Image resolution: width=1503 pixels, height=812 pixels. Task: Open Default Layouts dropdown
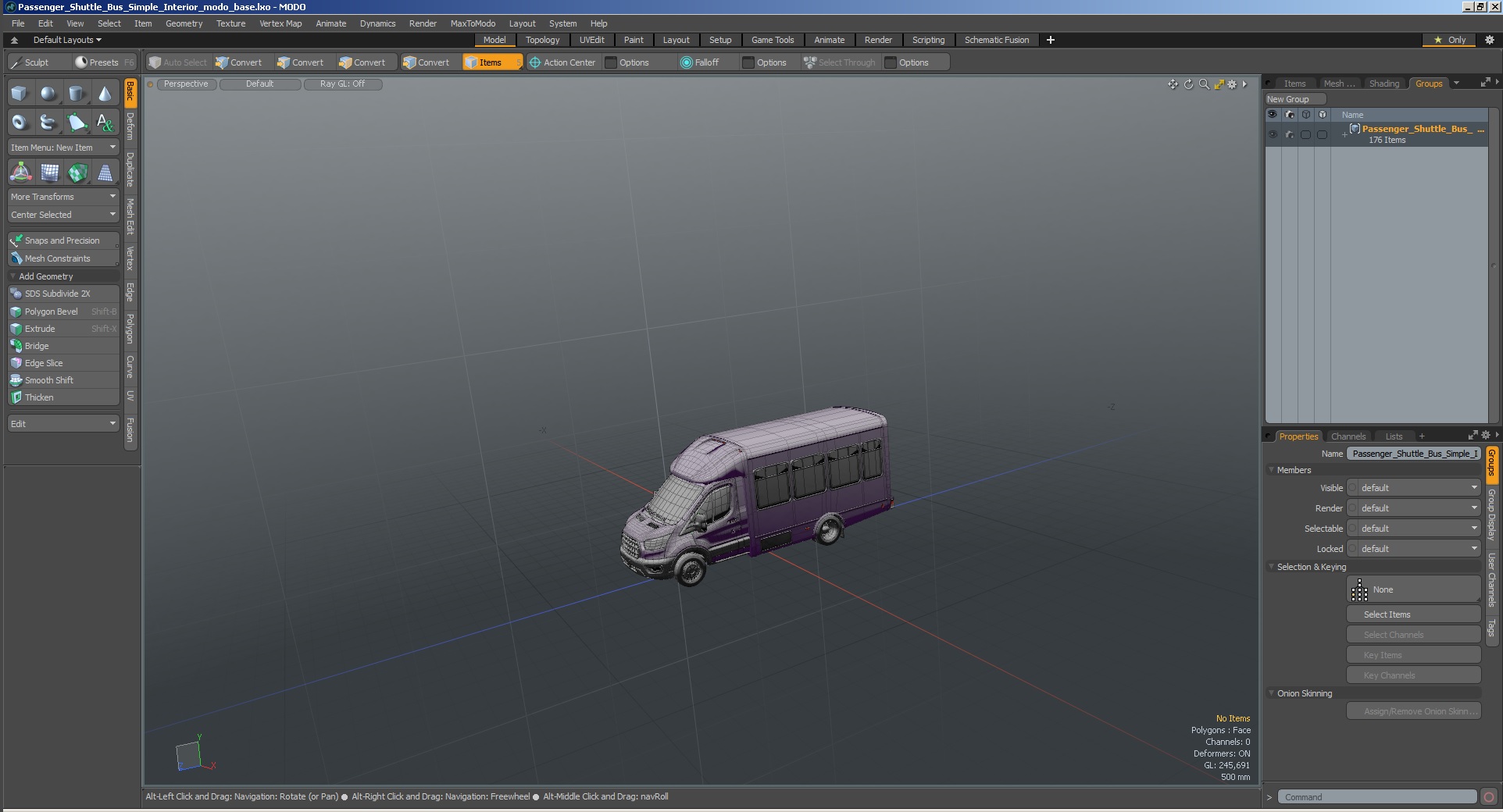67,40
